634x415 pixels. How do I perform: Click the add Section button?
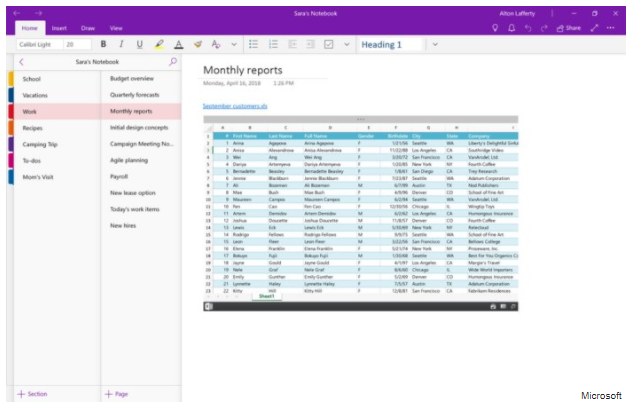pos(32,394)
